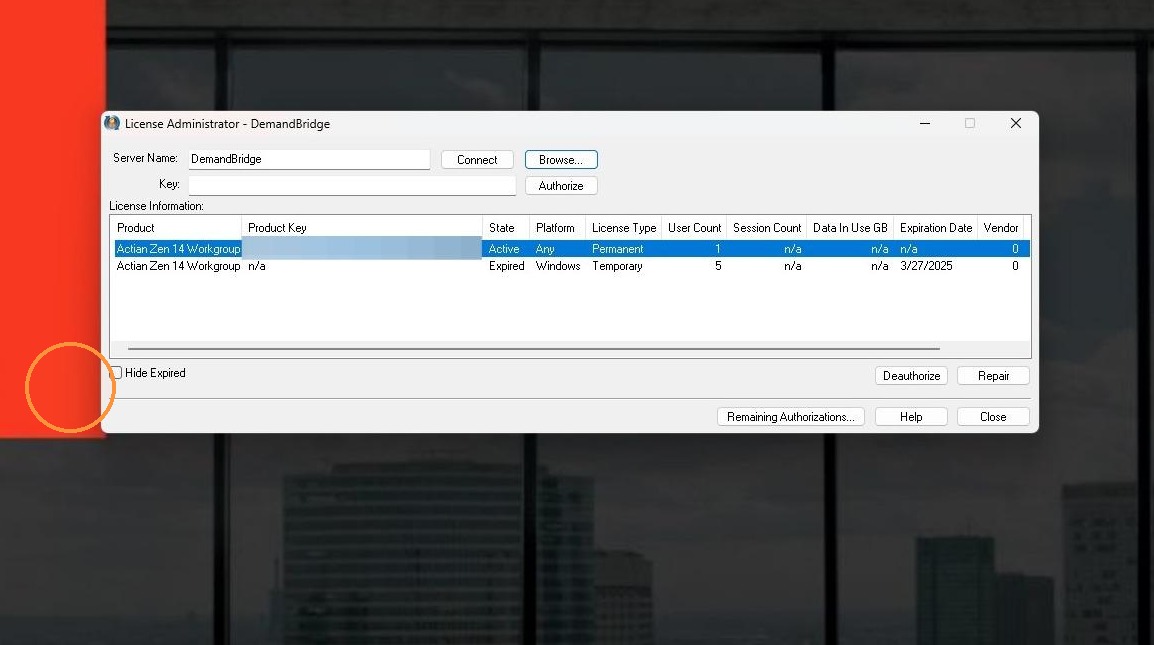Sort by the Expiration Date column header
The height and width of the screenshot is (645, 1154).
coord(935,228)
